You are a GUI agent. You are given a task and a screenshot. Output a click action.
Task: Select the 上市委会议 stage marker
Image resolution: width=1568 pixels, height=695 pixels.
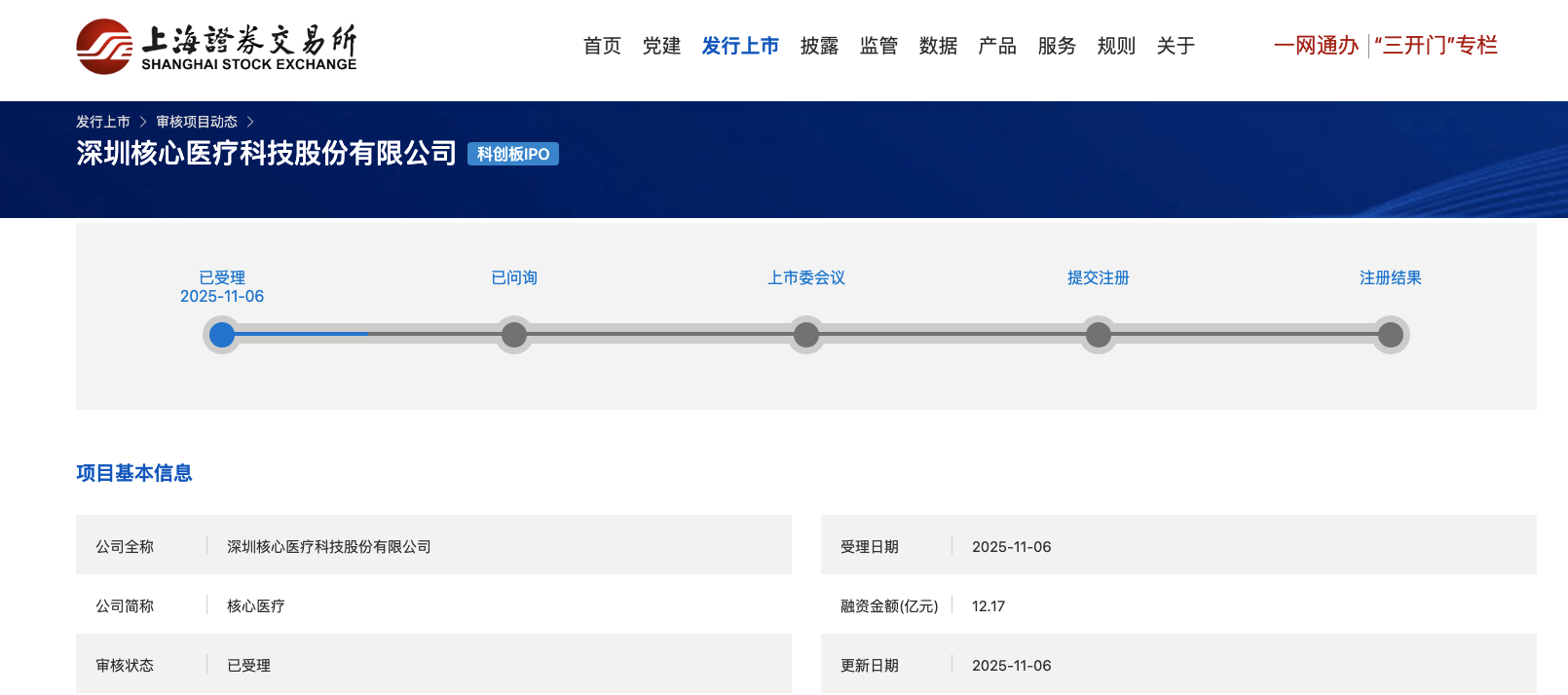click(x=806, y=335)
